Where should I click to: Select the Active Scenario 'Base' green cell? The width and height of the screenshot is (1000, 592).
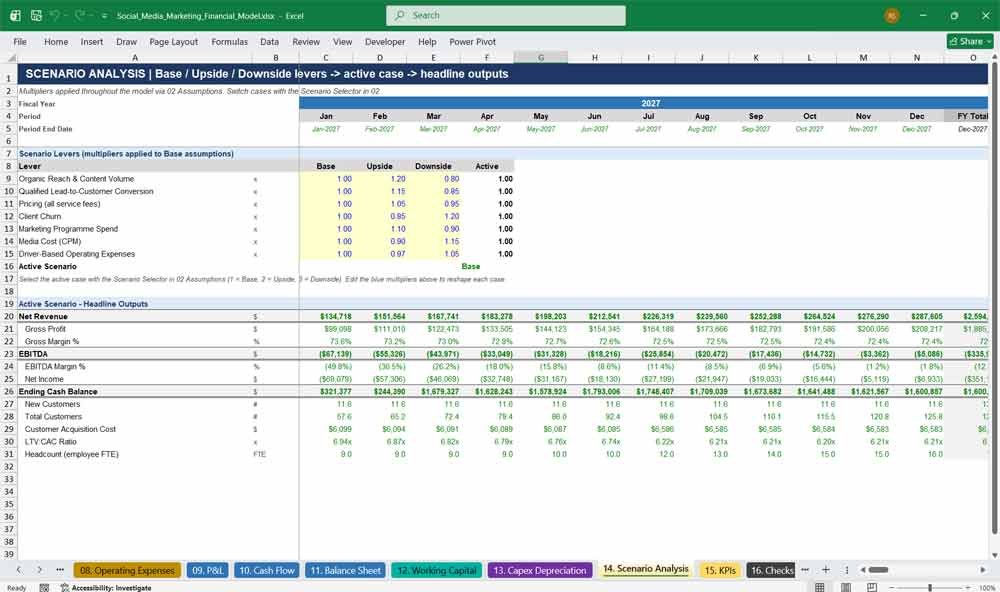click(471, 267)
